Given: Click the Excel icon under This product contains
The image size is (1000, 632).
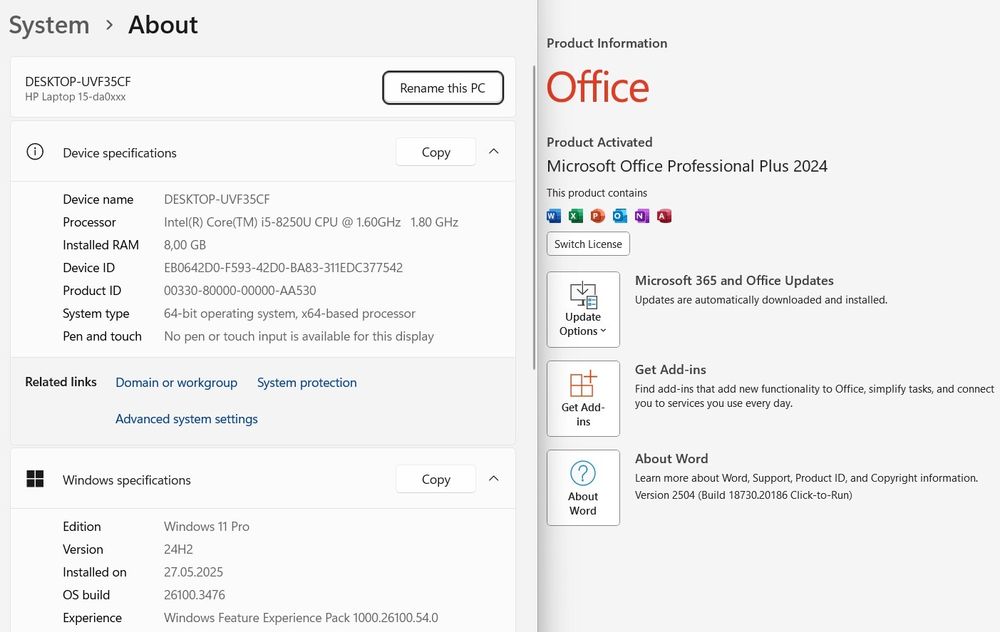Looking at the screenshot, I should tap(576, 216).
